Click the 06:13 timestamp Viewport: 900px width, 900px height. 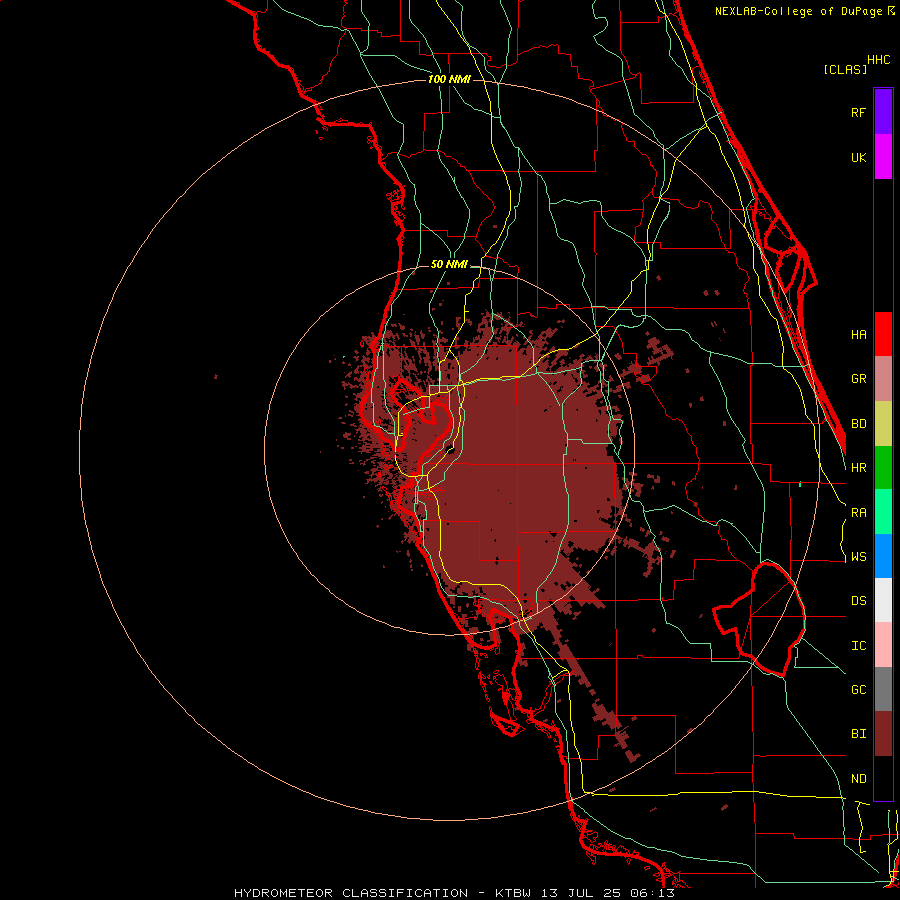pos(654,893)
